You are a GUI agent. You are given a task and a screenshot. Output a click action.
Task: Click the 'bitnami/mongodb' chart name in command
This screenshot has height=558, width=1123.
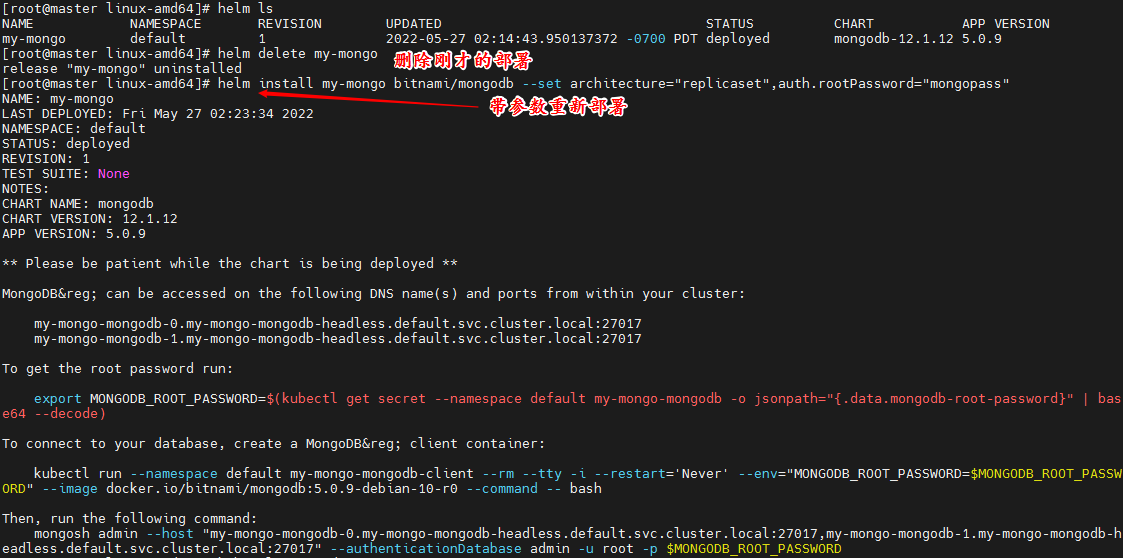pyautogui.click(x=453, y=84)
